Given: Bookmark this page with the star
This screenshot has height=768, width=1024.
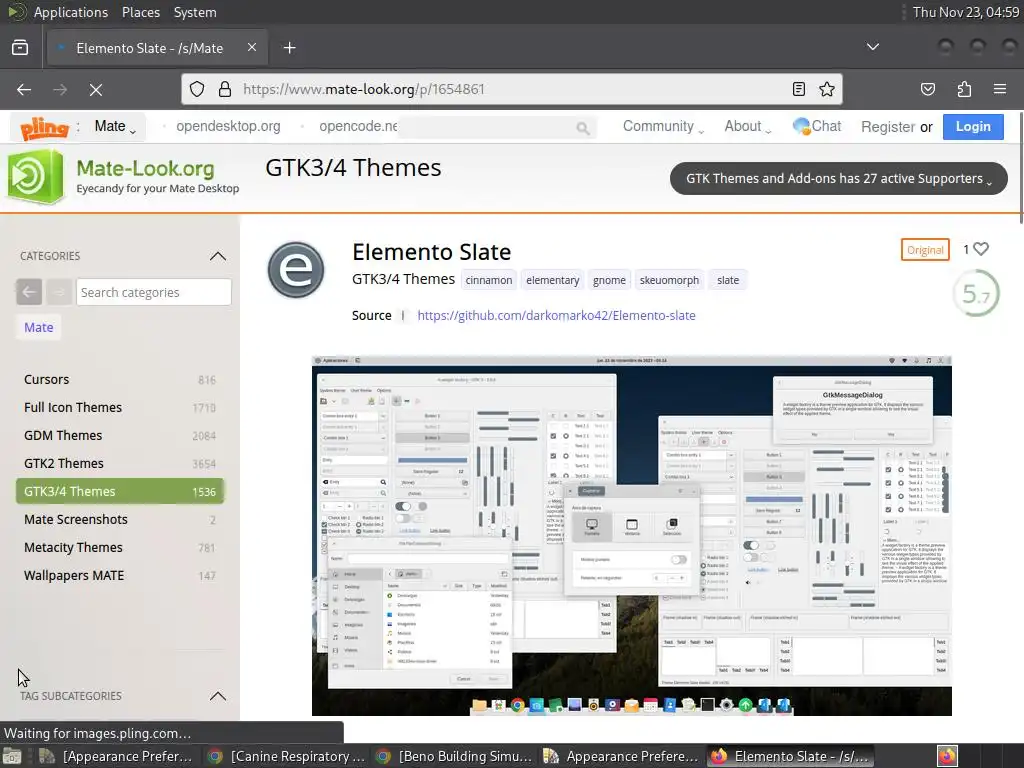Looking at the screenshot, I should tap(827, 89).
